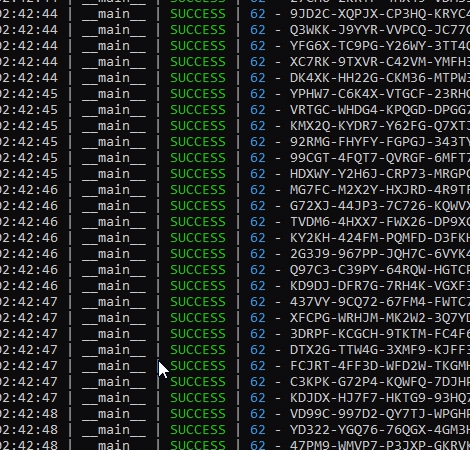This screenshot has width=470, height=450.
Task: Click SUCCESS on the 92RMG-FHYFY row
Action: point(198,142)
